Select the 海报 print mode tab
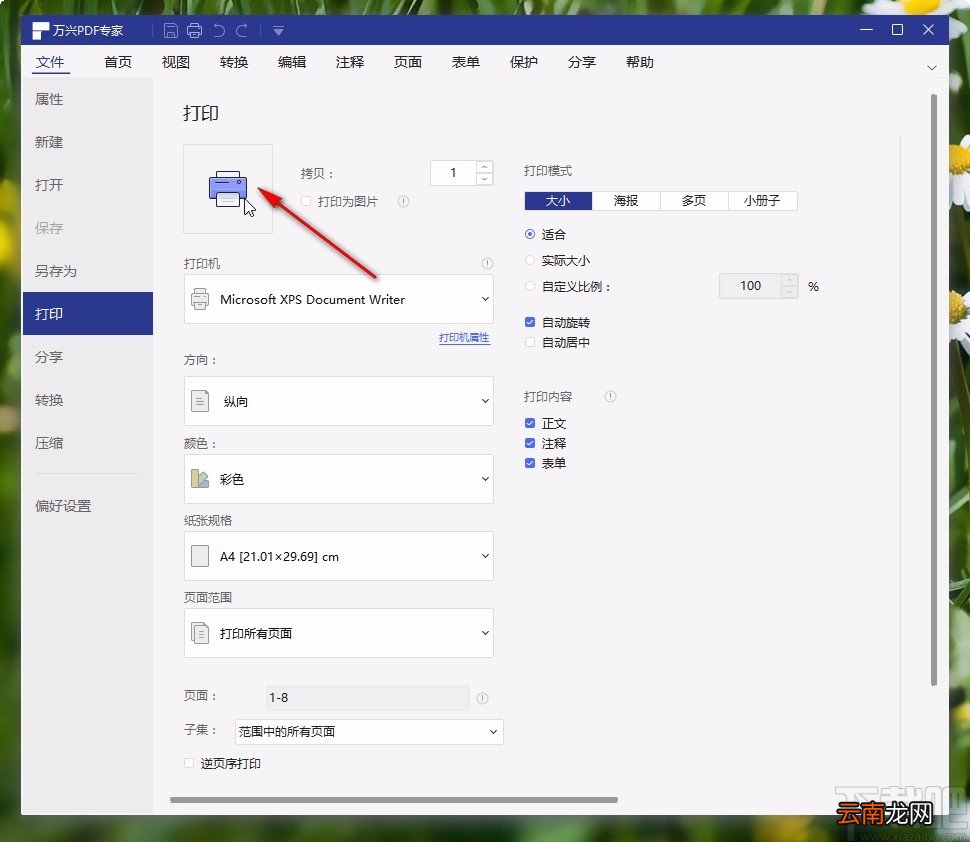The image size is (970, 842). point(626,200)
